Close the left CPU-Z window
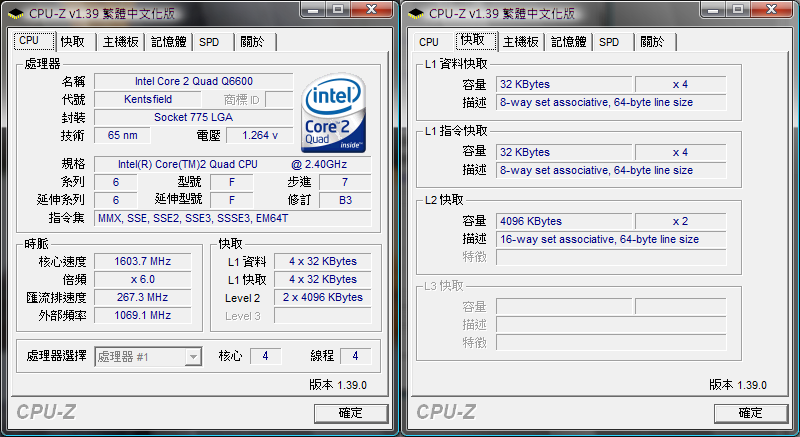Image resolution: width=800 pixels, height=437 pixels. pos(372,9)
